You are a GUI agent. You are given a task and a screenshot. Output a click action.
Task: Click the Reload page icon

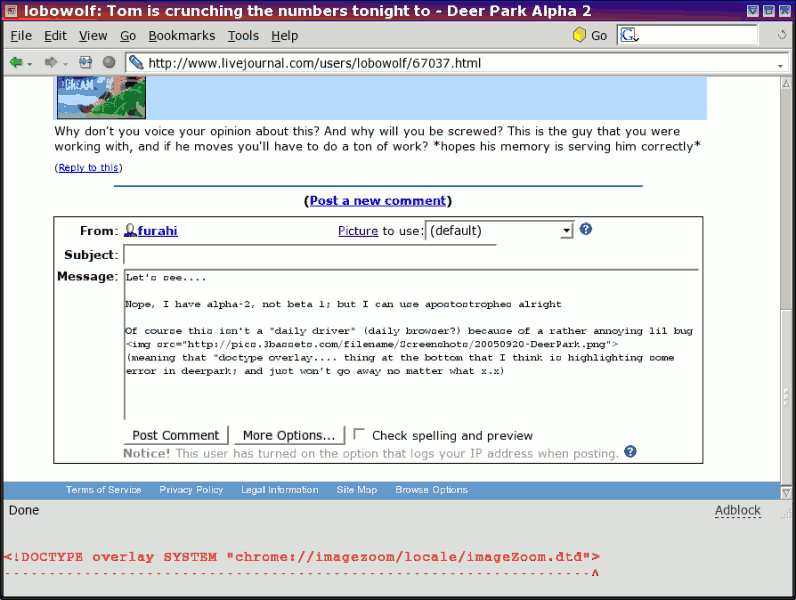86,62
